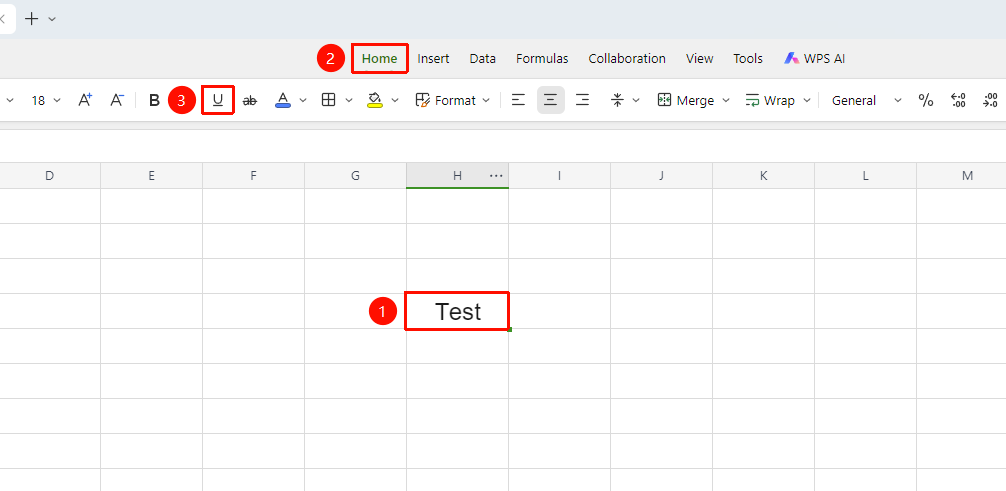The width and height of the screenshot is (1006, 491).
Task: Apply percent style format
Action: click(x=926, y=100)
